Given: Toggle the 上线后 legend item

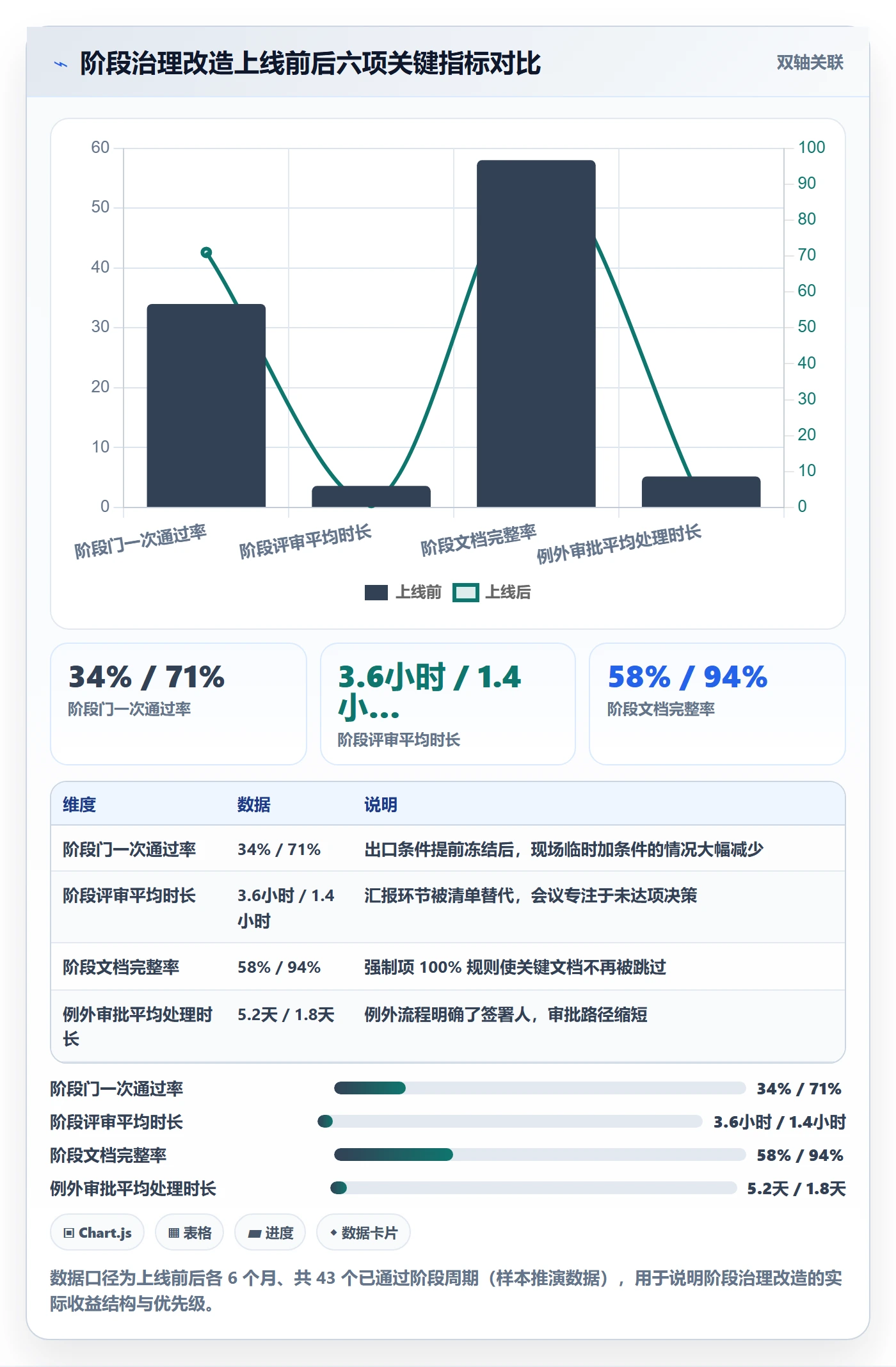Looking at the screenshot, I should (492, 592).
